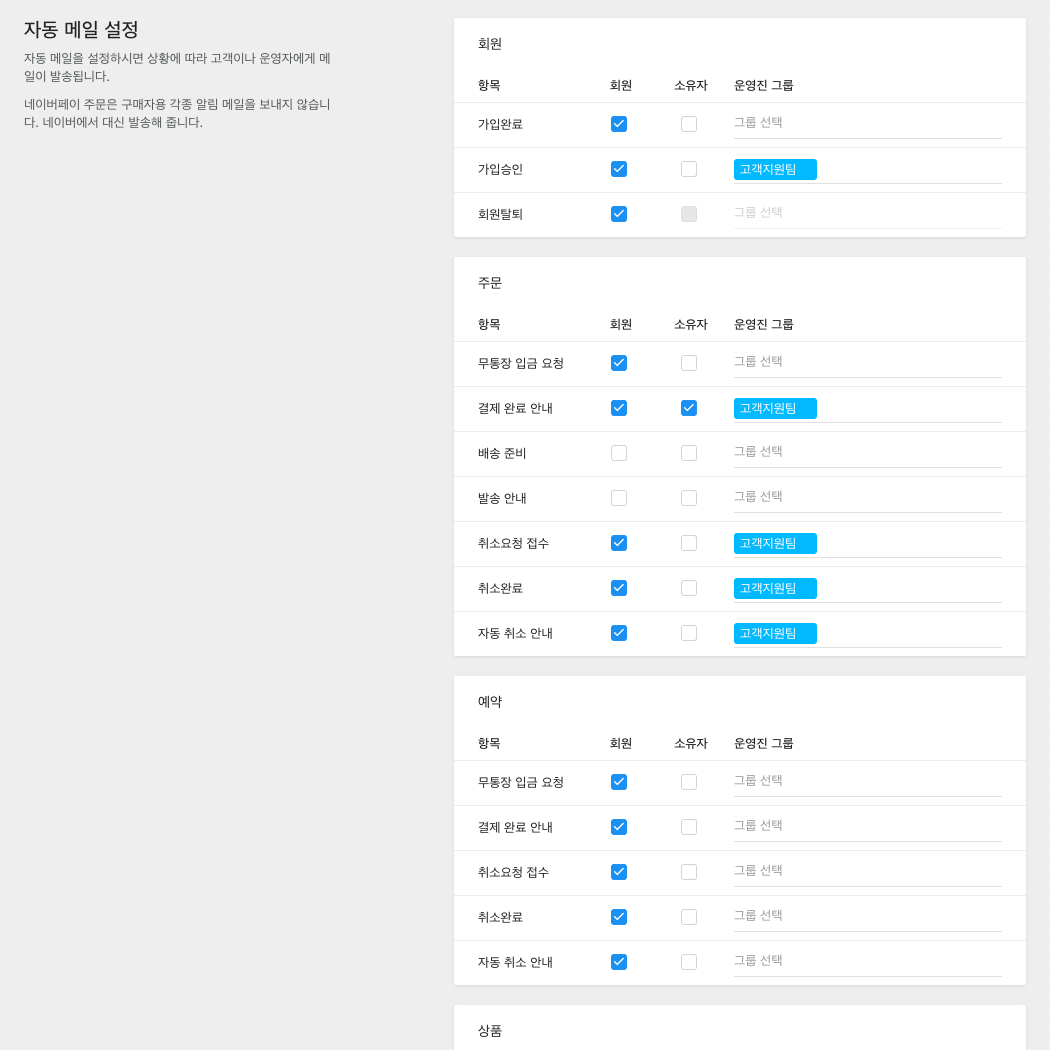
Task: Uncheck 회원 checkbox for 취소요청 접수
Action: 619,542
